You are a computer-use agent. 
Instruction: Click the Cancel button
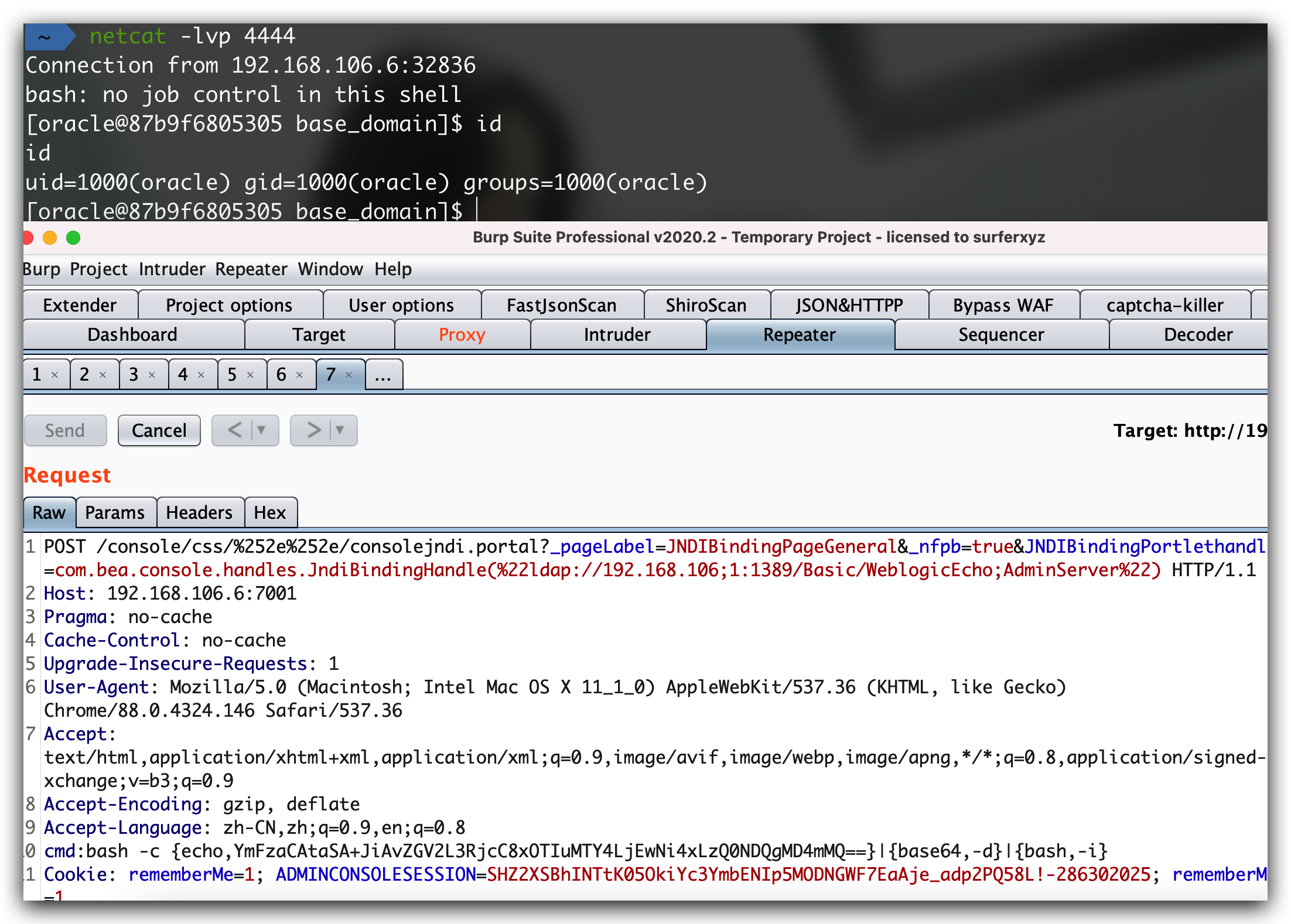pyautogui.click(x=159, y=430)
